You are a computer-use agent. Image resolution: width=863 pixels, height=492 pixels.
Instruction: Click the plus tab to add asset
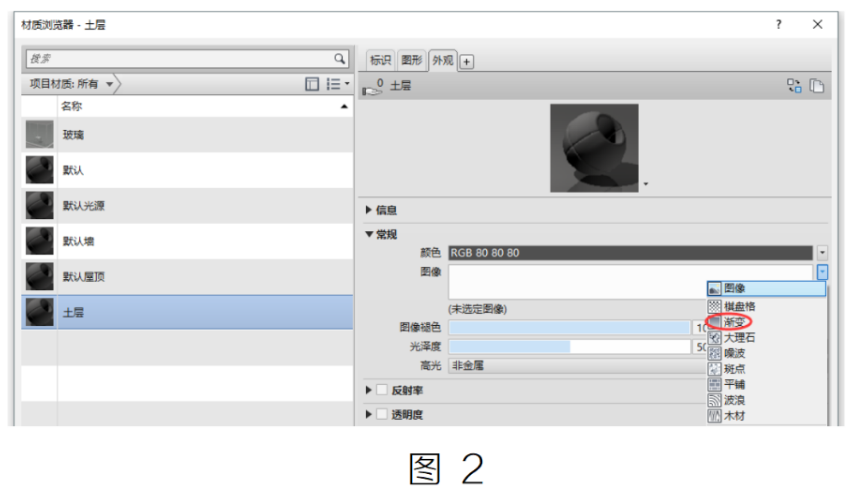(x=467, y=62)
